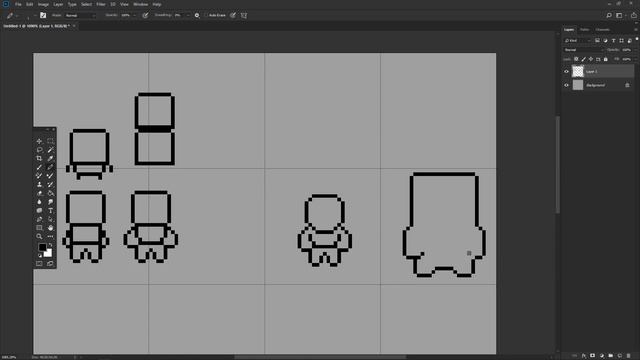Image resolution: width=640 pixels, height=360 pixels.
Task: Open the Filter menu
Action: pyautogui.click(x=101, y=4)
